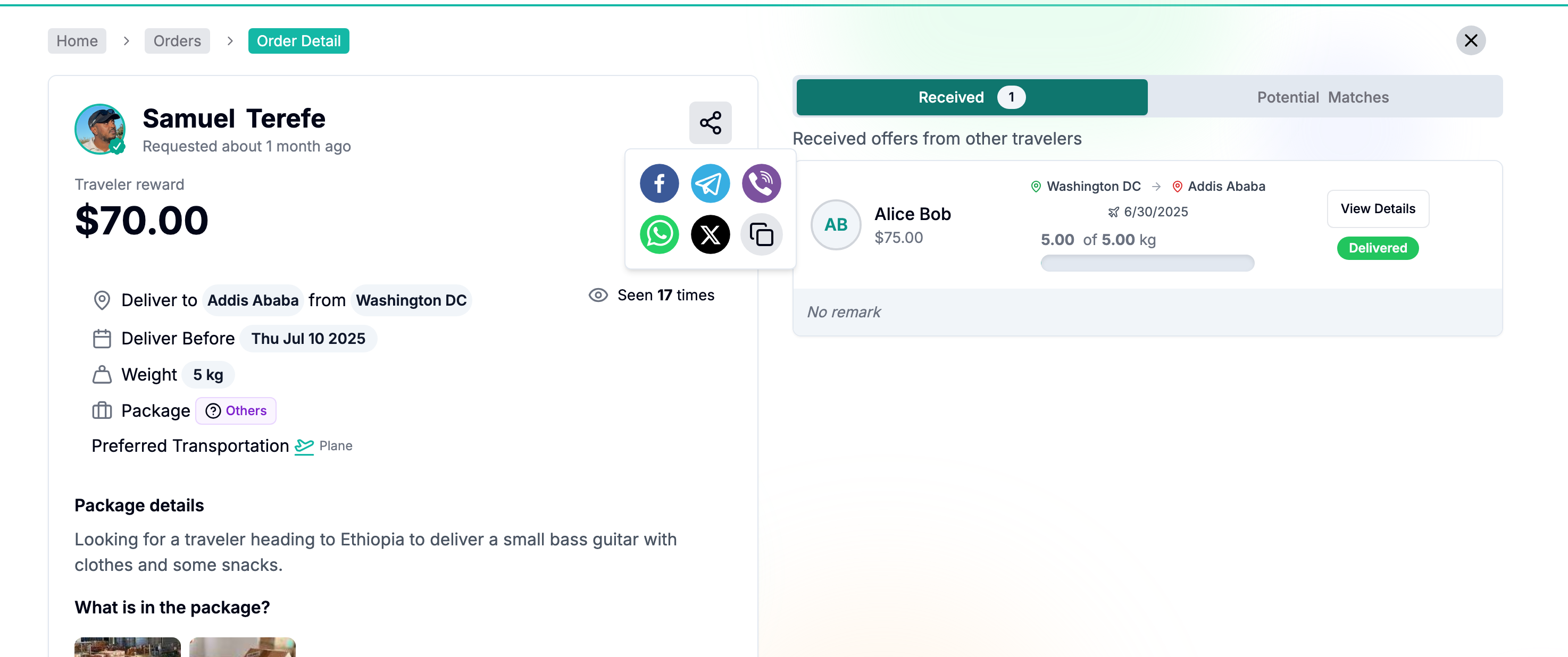Open the first package photo thumbnail
The height and width of the screenshot is (657, 1568).
[x=127, y=647]
